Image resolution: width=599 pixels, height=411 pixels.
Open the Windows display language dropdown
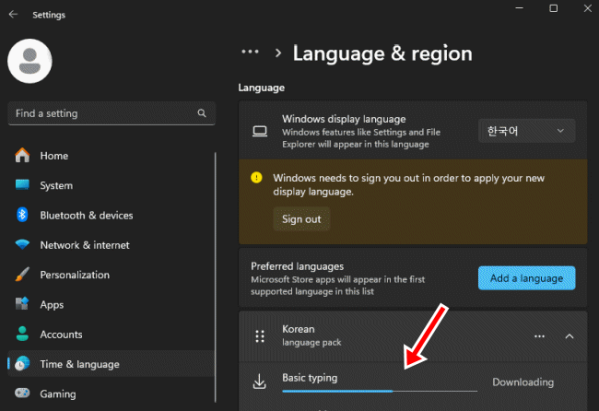pyautogui.click(x=526, y=131)
